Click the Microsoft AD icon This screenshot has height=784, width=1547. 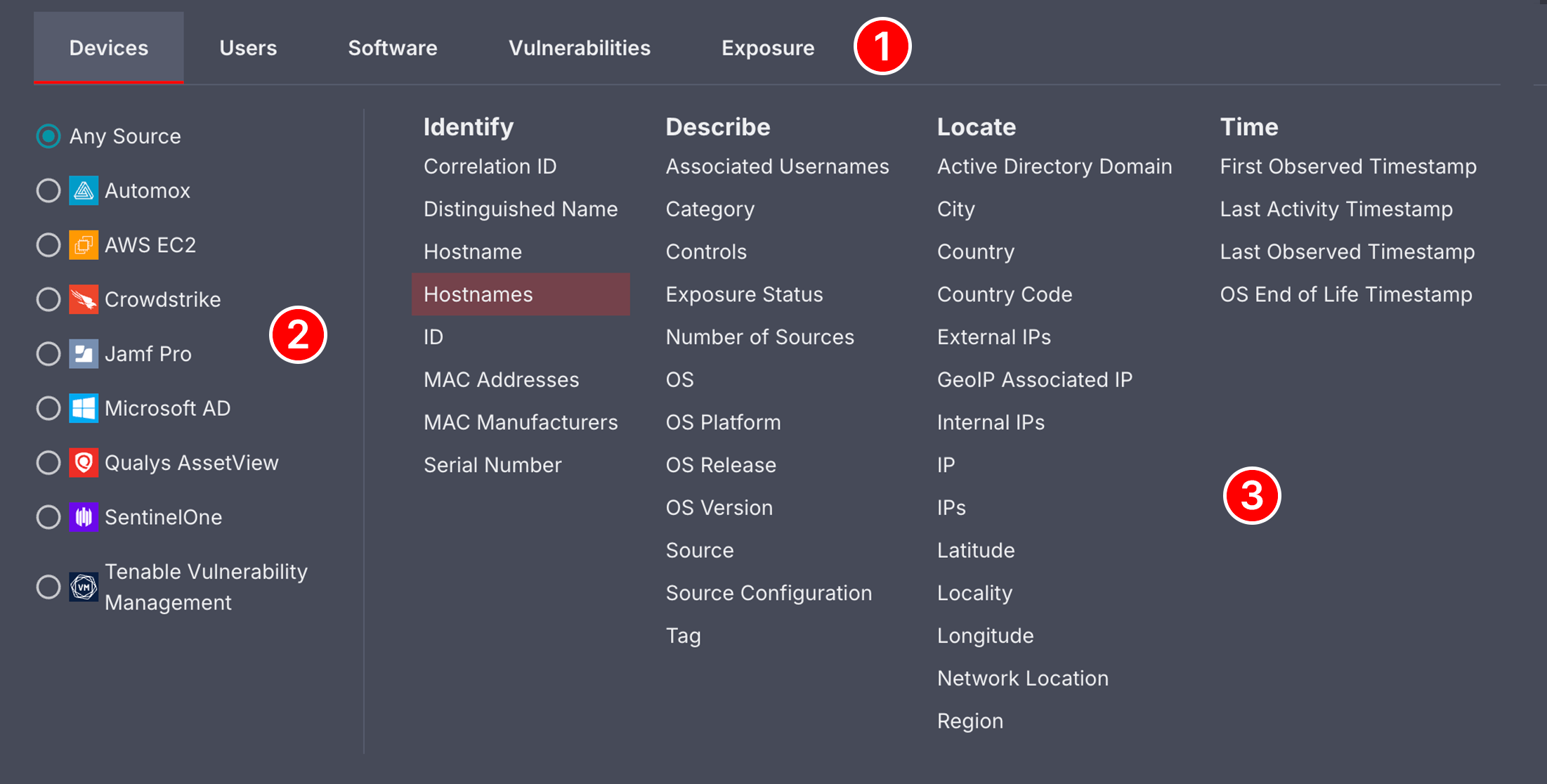(83, 407)
